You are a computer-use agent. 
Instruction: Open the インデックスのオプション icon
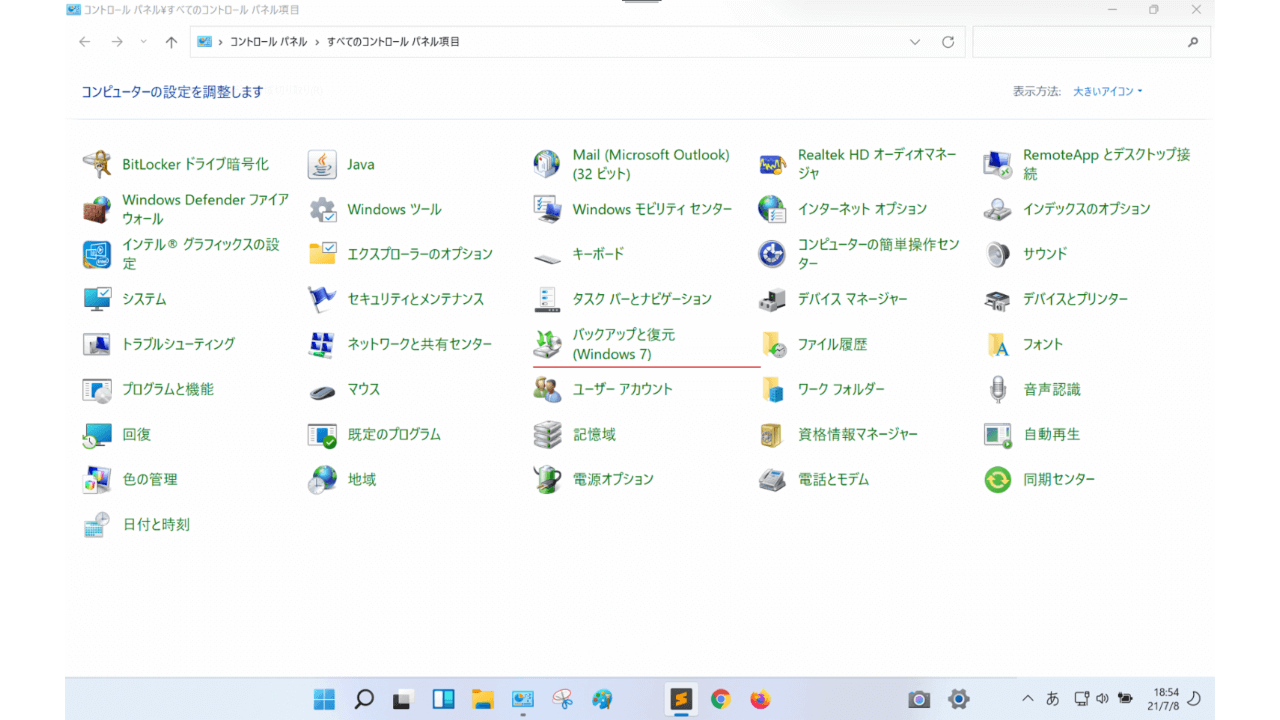pos(998,209)
